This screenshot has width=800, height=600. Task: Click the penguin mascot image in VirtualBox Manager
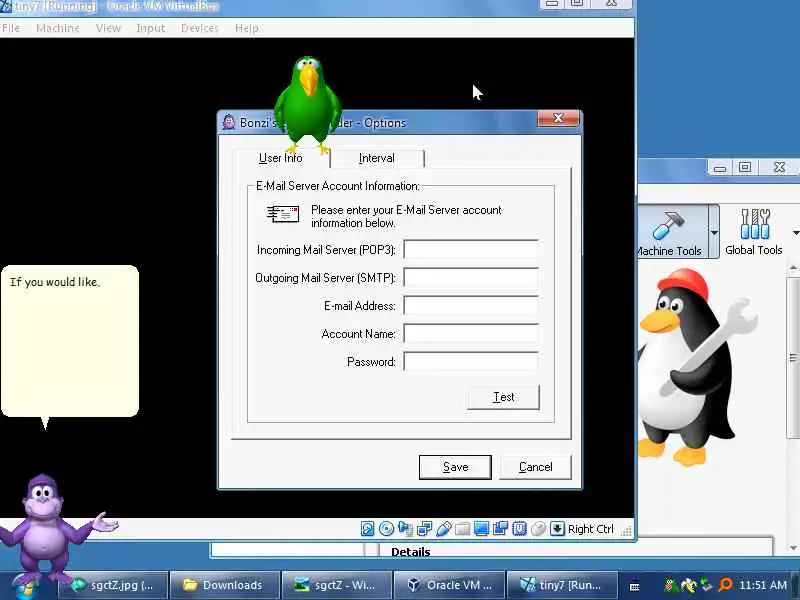tap(694, 367)
